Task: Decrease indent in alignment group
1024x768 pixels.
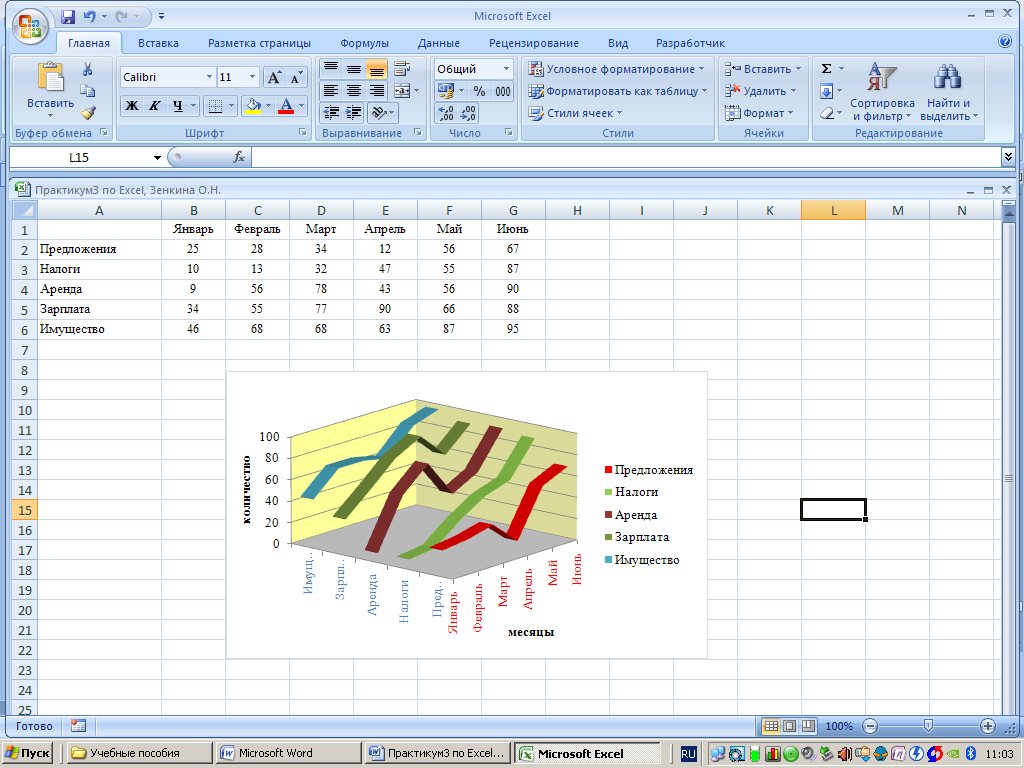Action: [331, 112]
